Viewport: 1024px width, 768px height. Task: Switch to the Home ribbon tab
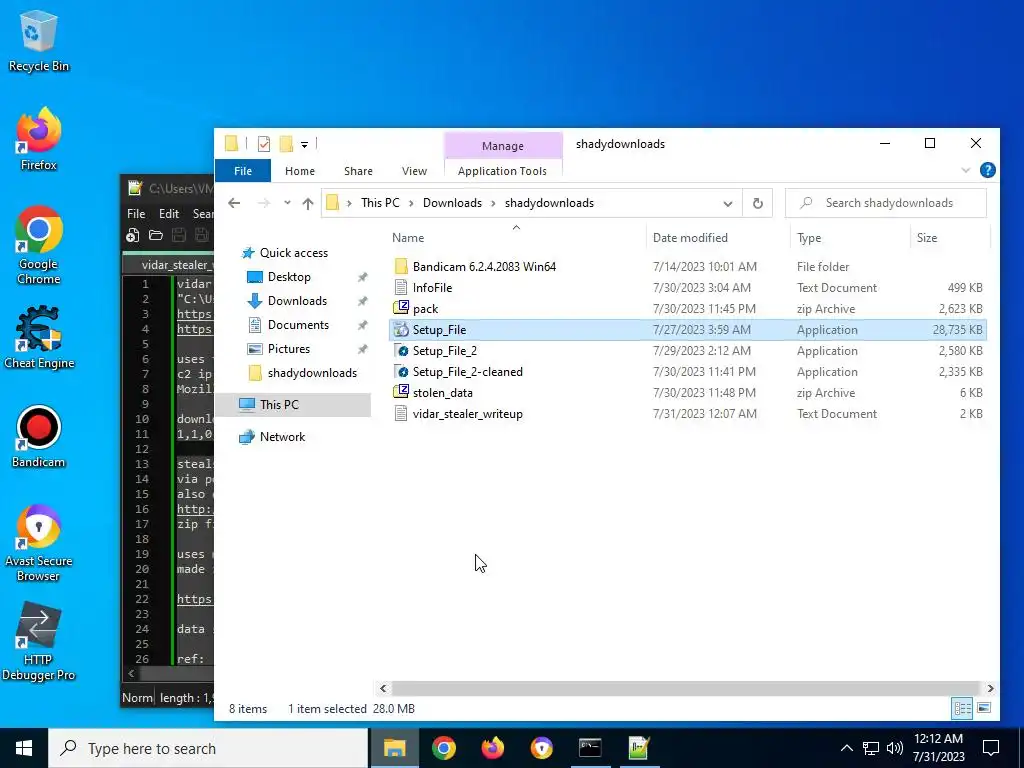click(300, 171)
